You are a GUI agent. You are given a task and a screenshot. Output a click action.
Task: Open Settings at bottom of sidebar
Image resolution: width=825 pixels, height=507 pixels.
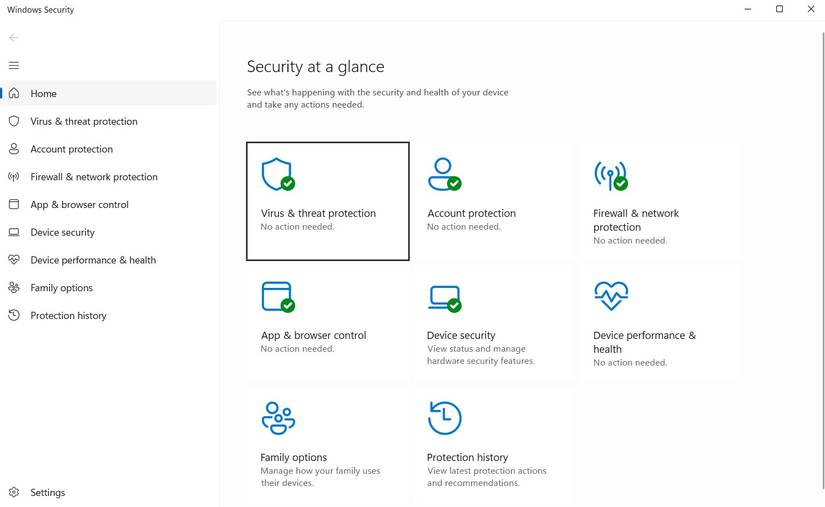pyautogui.click(x=108, y=492)
